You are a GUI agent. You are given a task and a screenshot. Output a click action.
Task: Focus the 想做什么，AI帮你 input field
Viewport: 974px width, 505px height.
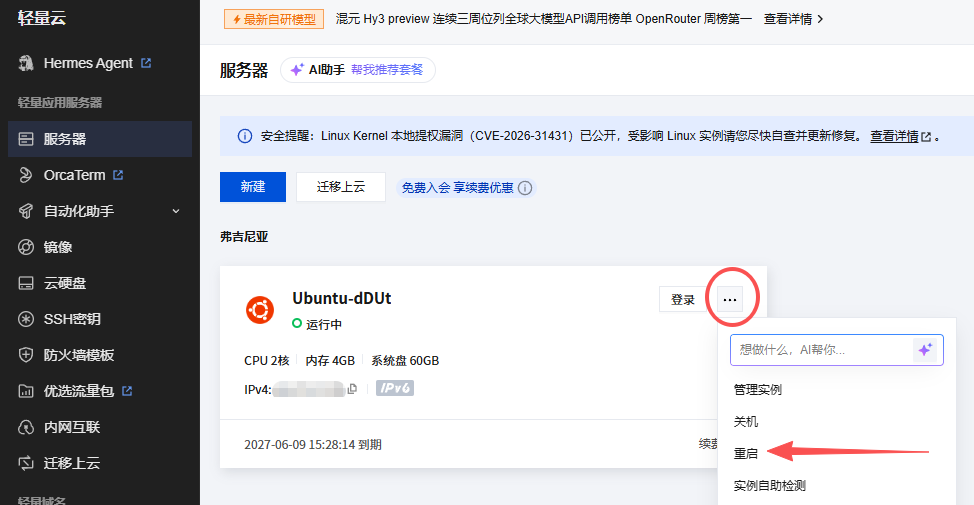[821, 350]
